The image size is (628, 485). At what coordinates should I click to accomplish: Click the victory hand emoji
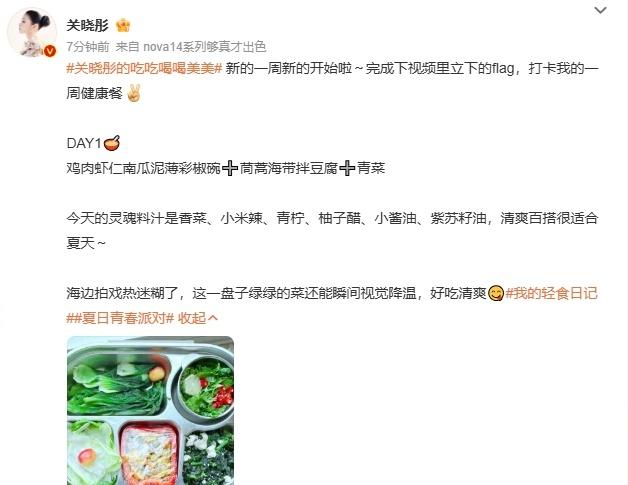point(133,93)
